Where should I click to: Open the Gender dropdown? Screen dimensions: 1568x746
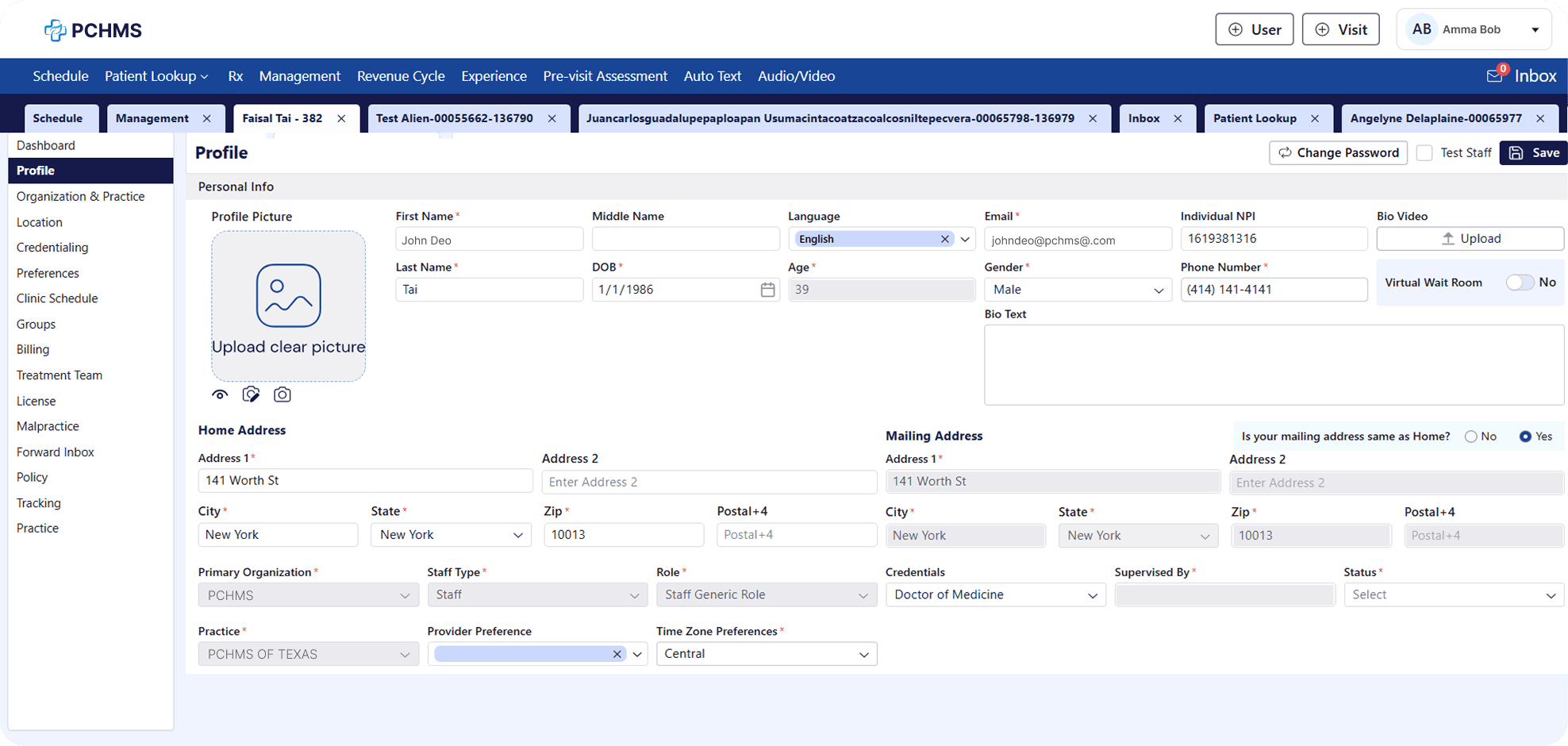pos(1077,290)
